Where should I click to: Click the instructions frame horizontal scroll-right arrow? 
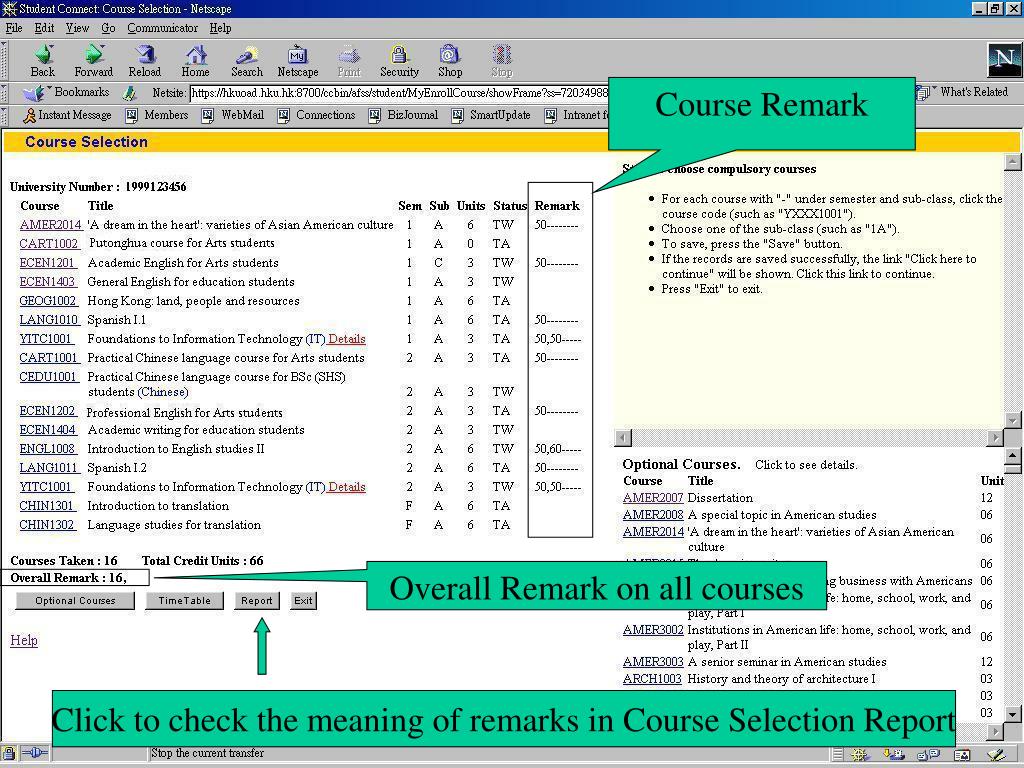click(x=995, y=438)
